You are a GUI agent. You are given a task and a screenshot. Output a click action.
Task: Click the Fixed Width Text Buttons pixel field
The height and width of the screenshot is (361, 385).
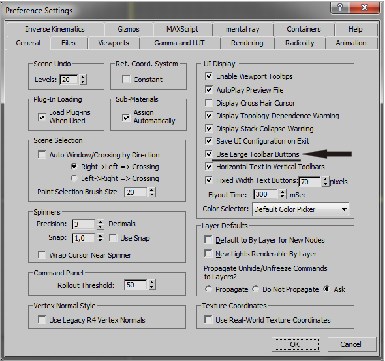tap(311, 182)
